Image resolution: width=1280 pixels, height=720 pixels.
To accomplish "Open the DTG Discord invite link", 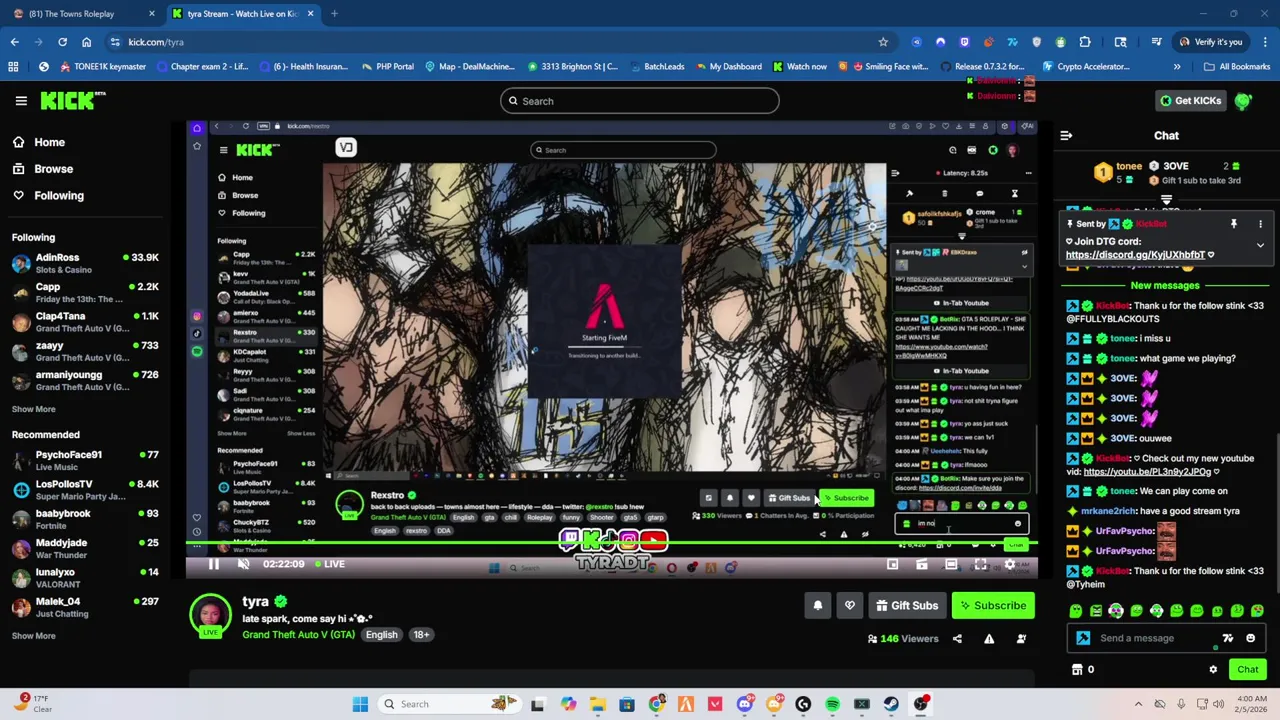I will [1135, 254].
